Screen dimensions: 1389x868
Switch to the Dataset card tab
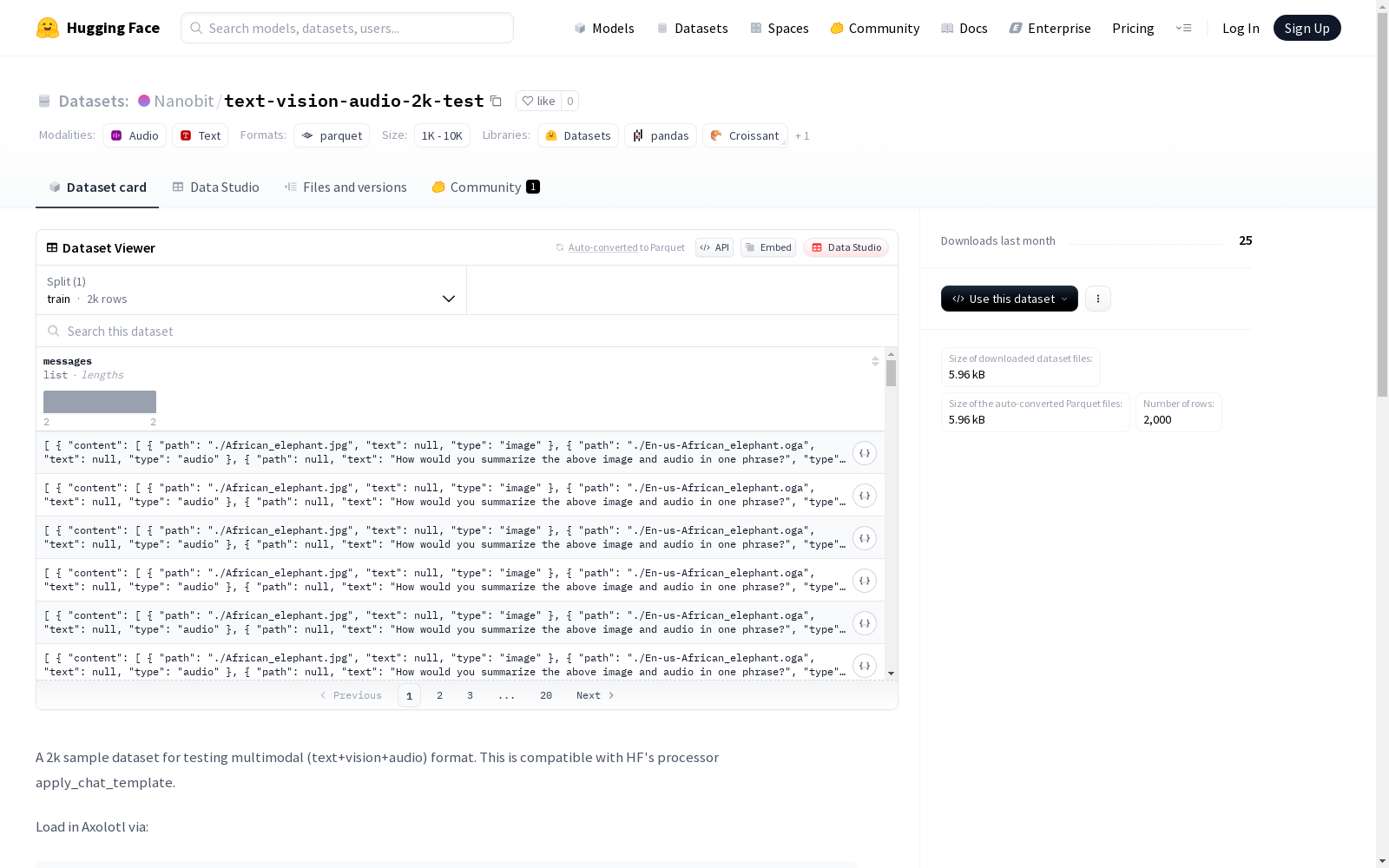click(x=97, y=187)
